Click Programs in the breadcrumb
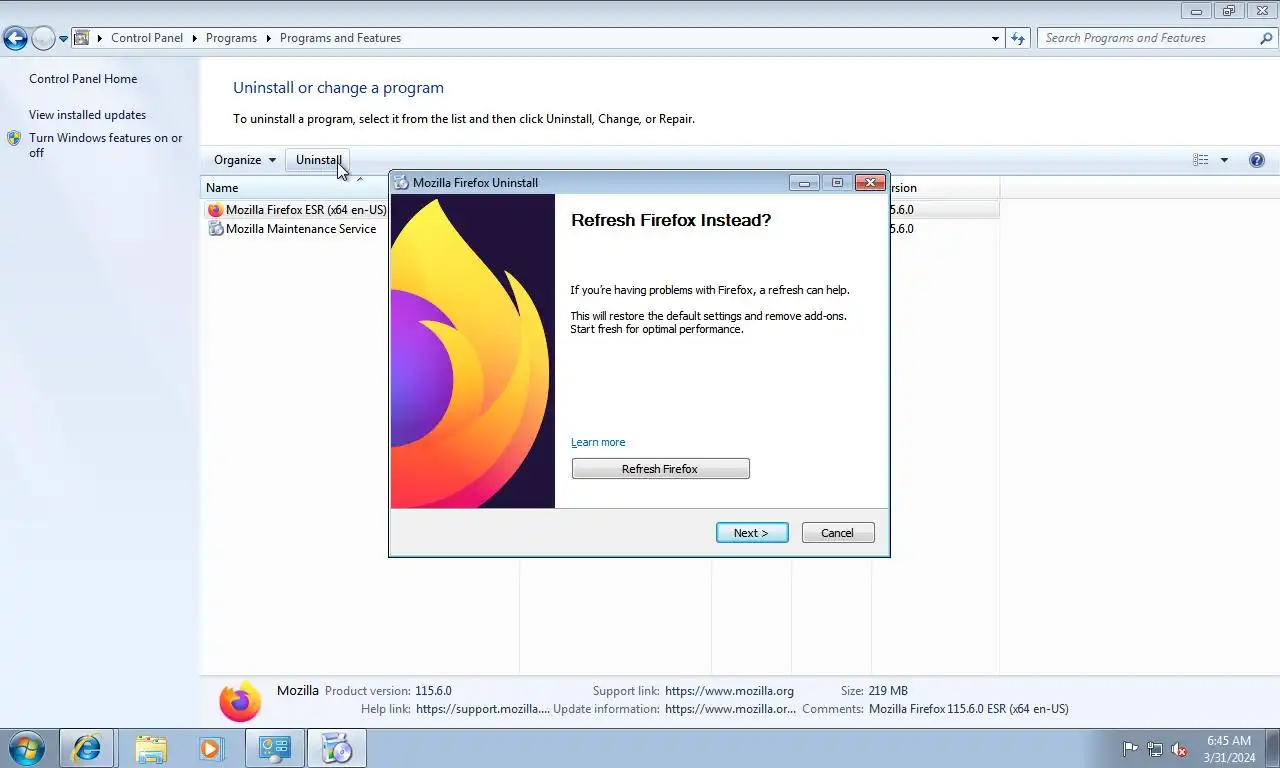1280x768 pixels. coord(231,38)
